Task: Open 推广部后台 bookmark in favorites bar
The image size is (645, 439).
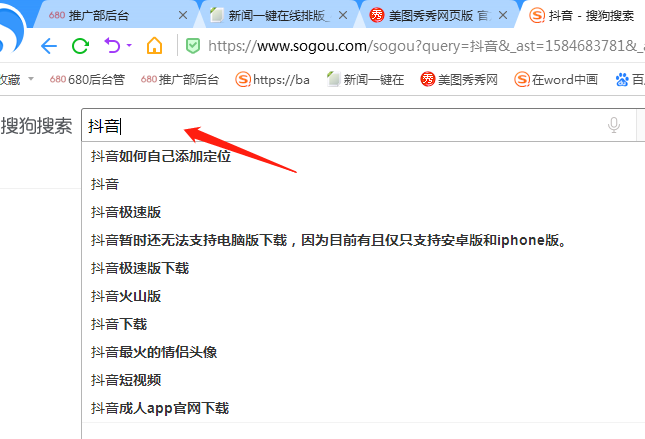Action: pyautogui.click(x=180, y=79)
